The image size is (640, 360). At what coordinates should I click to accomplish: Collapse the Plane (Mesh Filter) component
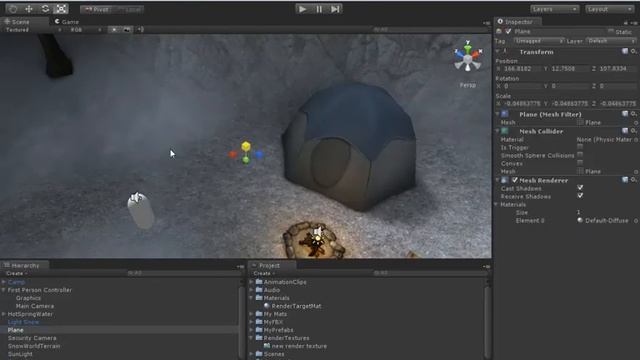498,114
